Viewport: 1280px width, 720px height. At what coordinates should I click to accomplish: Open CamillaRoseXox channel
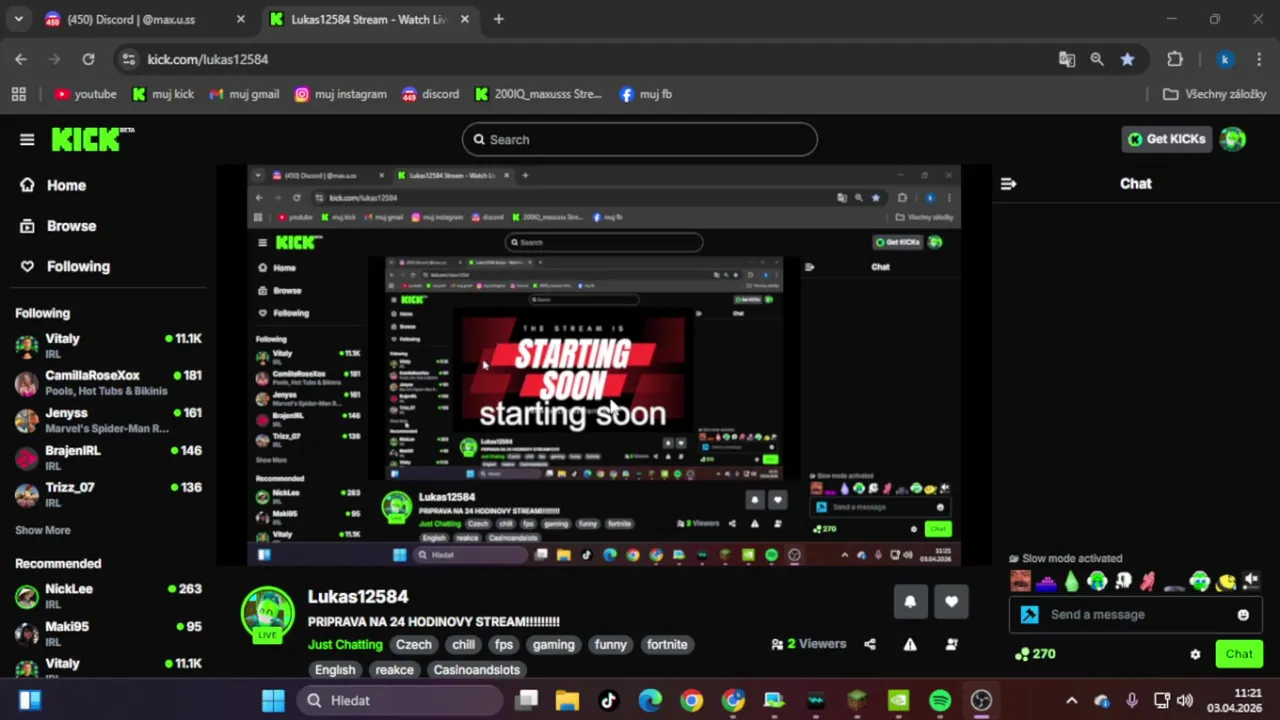click(108, 382)
